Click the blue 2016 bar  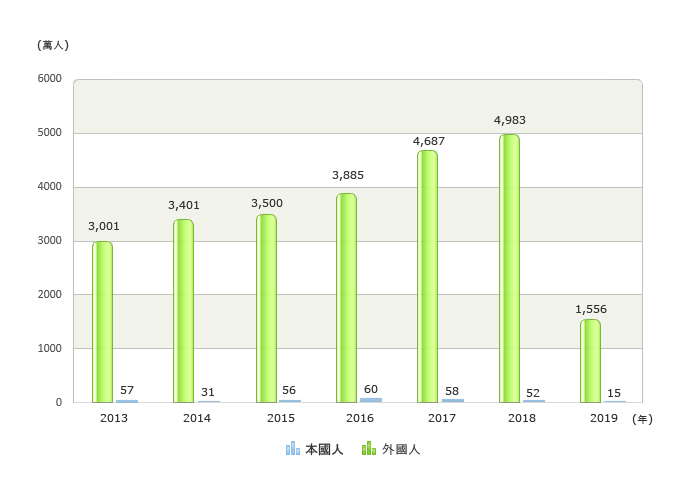click(371, 400)
